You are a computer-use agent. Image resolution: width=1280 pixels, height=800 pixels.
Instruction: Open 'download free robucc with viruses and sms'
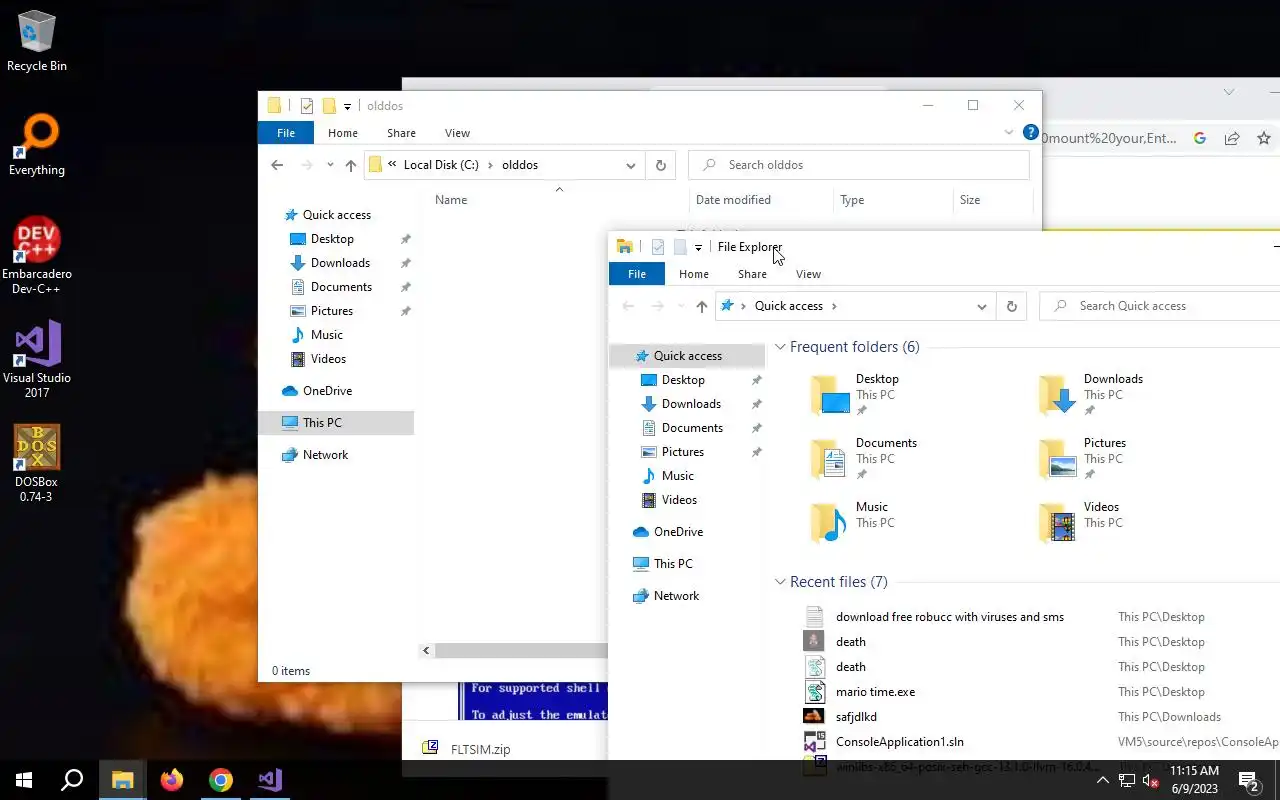pos(949,617)
